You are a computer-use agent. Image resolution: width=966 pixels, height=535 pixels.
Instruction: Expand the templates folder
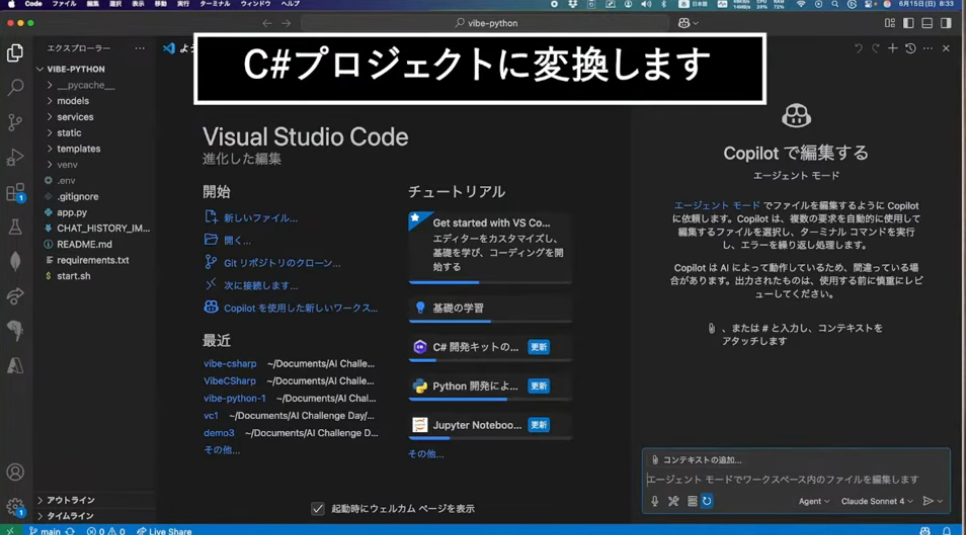click(x=78, y=149)
